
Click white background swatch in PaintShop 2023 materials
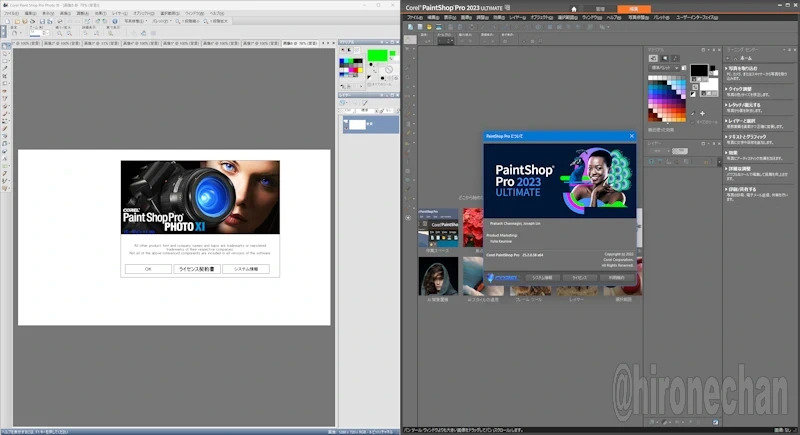(x=711, y=84)
